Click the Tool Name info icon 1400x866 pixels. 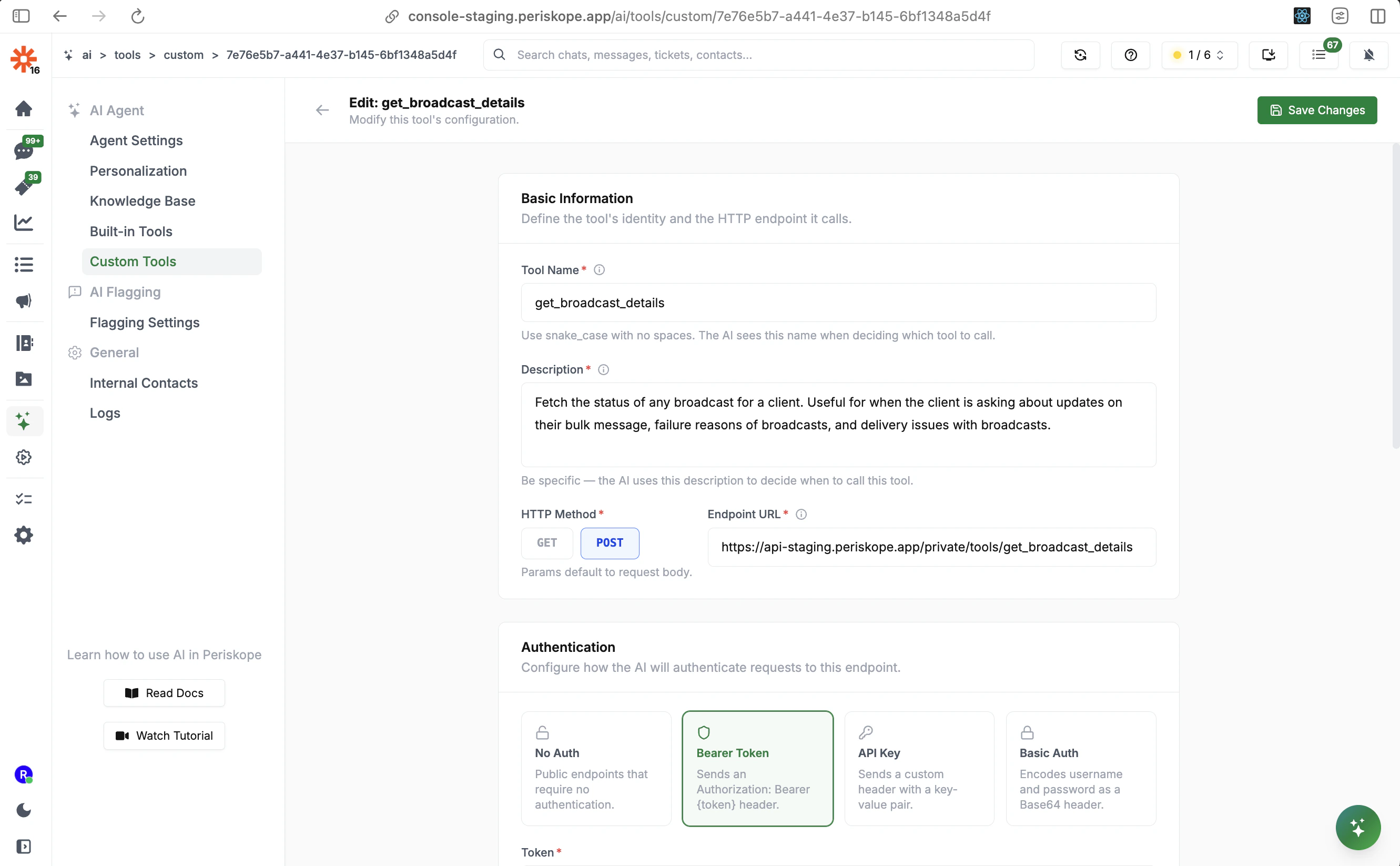tap(599, 270)
